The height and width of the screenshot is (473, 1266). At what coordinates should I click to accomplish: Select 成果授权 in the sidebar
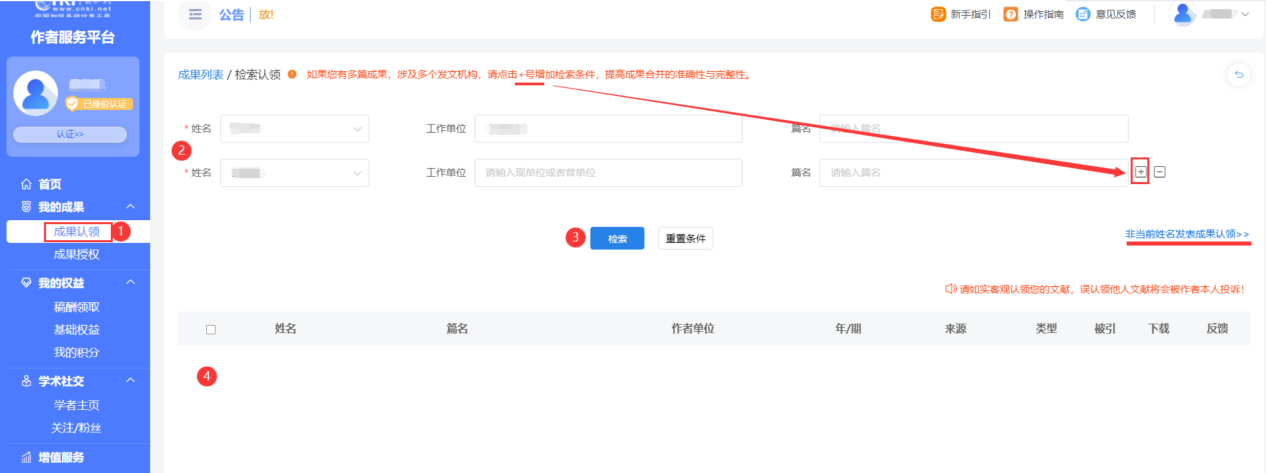(76, 255)
